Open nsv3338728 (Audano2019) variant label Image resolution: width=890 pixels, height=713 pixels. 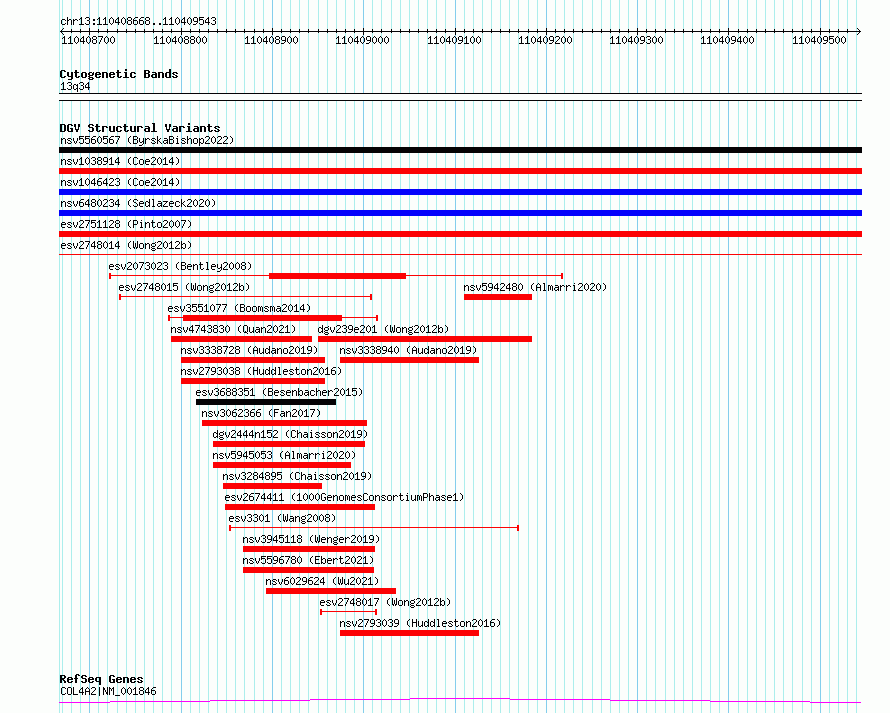click(249, 350)
